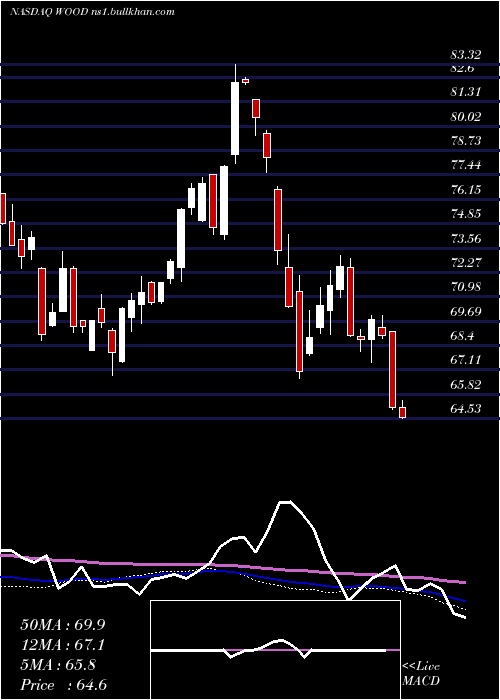This screenshot has width=500, height=700.
Task: Click the Price : 64.6 readout
Action: coord(63,685)
